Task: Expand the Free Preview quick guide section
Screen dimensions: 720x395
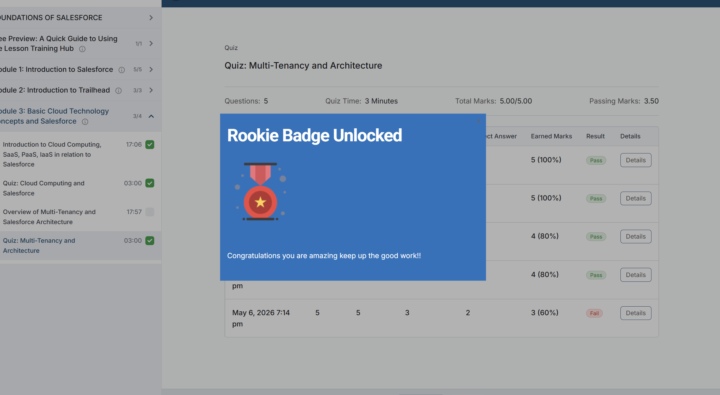Action: pyautogui.click(x=151, y=43)
